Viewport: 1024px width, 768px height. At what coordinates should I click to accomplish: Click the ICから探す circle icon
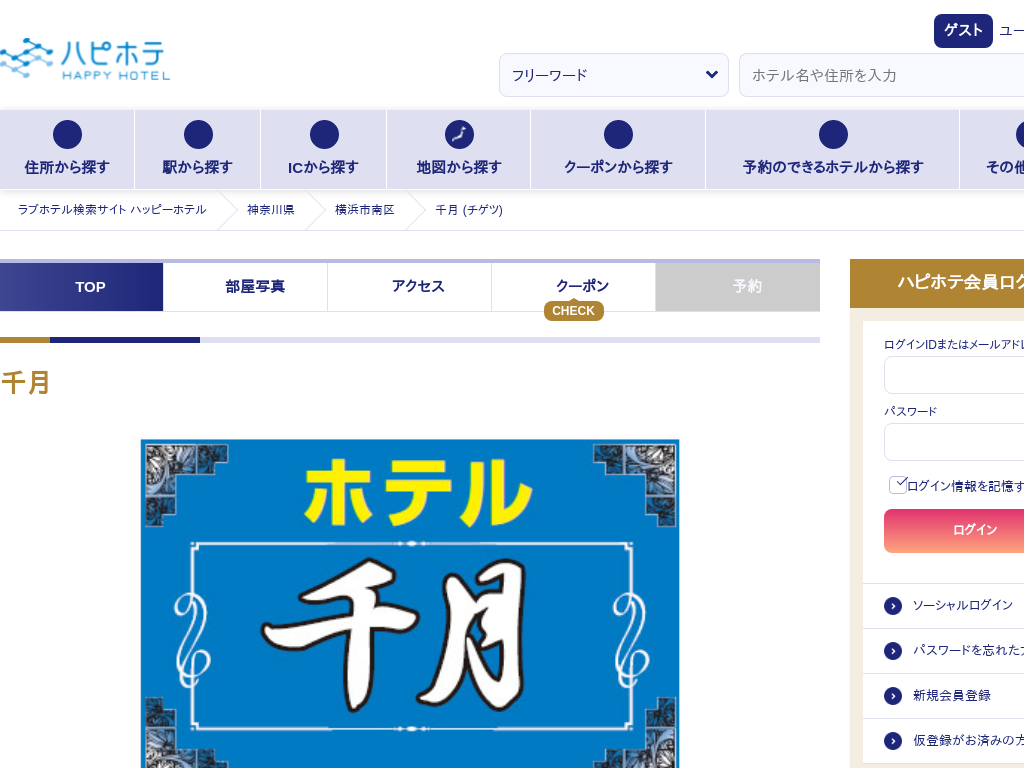pos(324,135)
